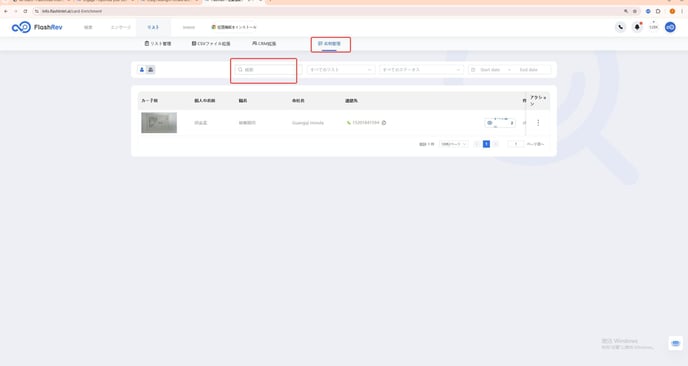Click the person name cell in the row
688x366 pixels.
(201, 123)
